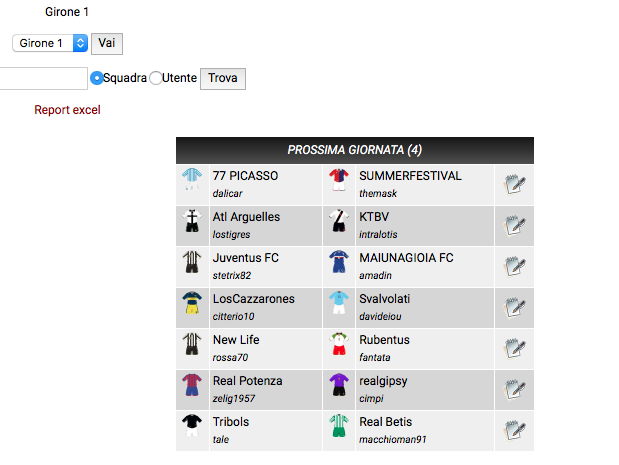Select the Utente radio button
This screenshot has width=619, height=465.
(156, 78)
